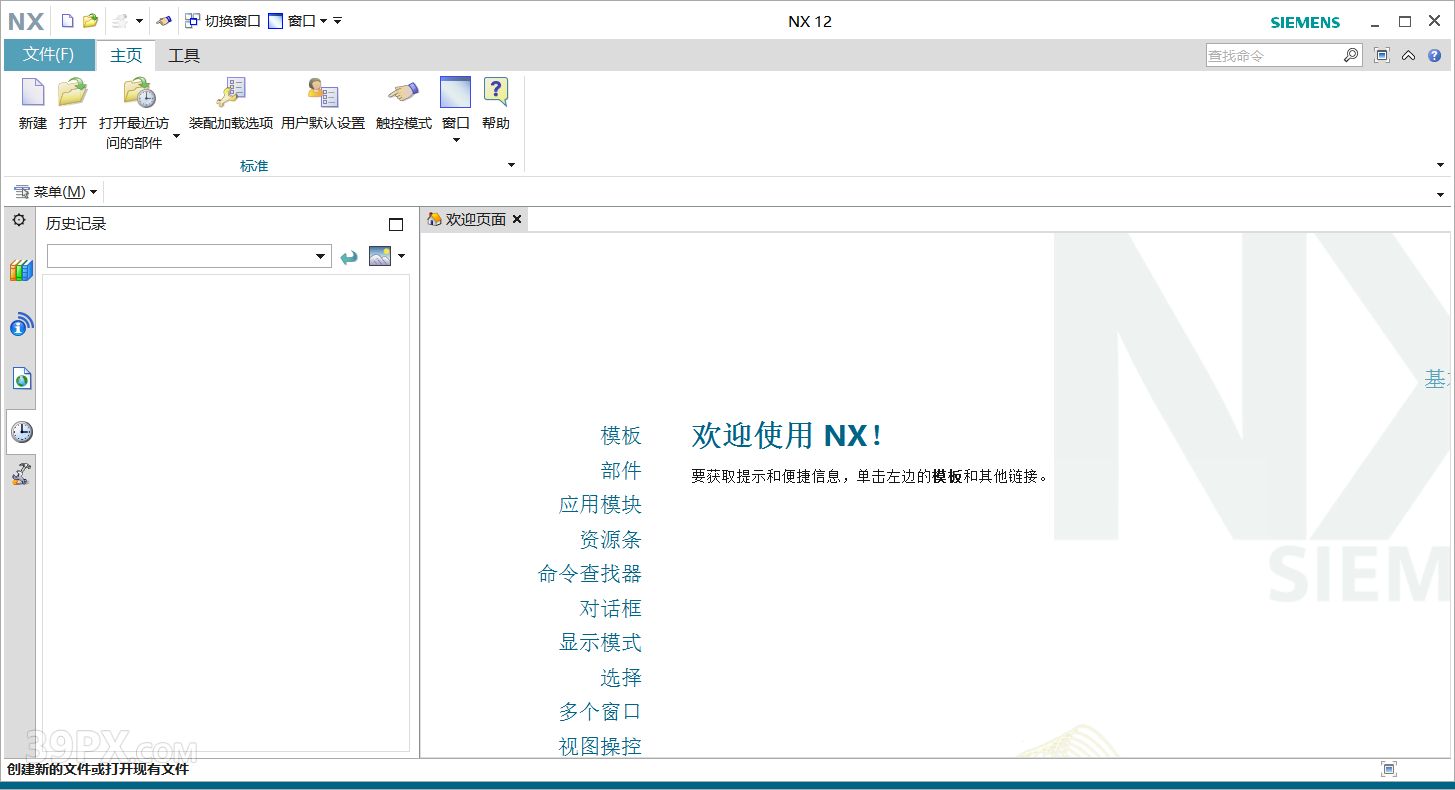Open the 模板 templates link
Viewport: 1455px width, 790px height.
point(621,436)
